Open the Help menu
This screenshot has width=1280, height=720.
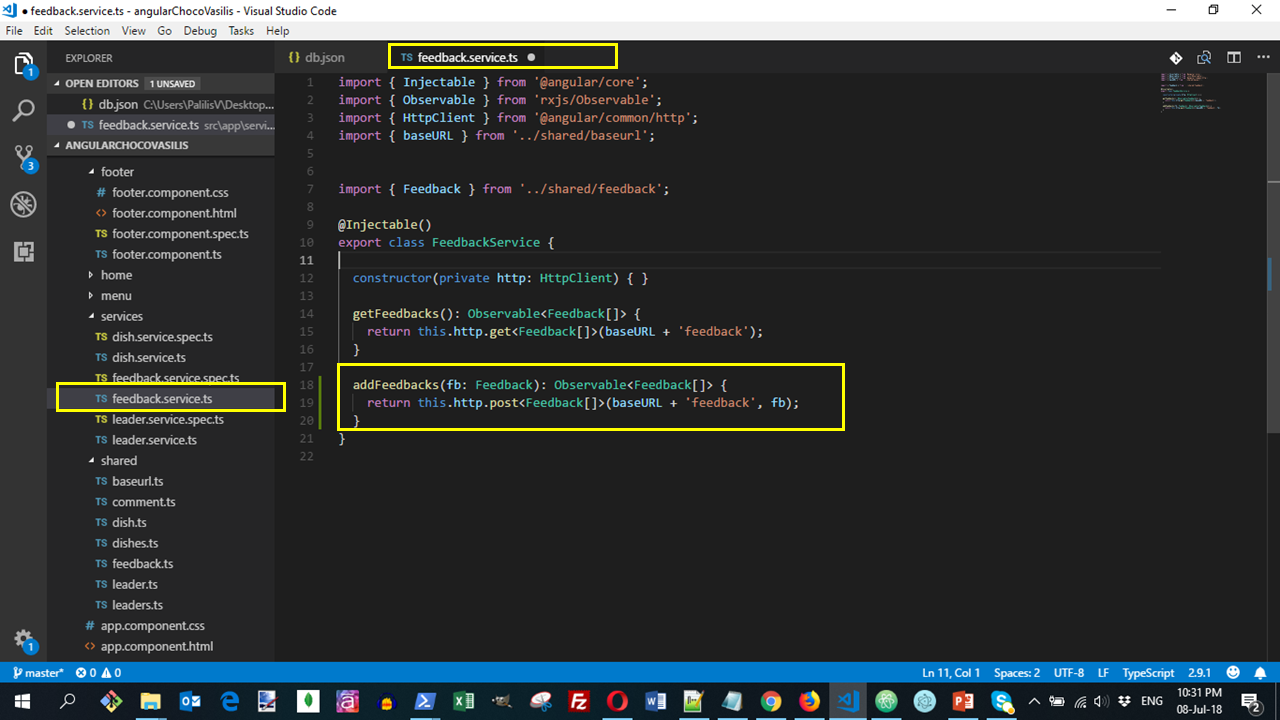click(x=277, y=31)
